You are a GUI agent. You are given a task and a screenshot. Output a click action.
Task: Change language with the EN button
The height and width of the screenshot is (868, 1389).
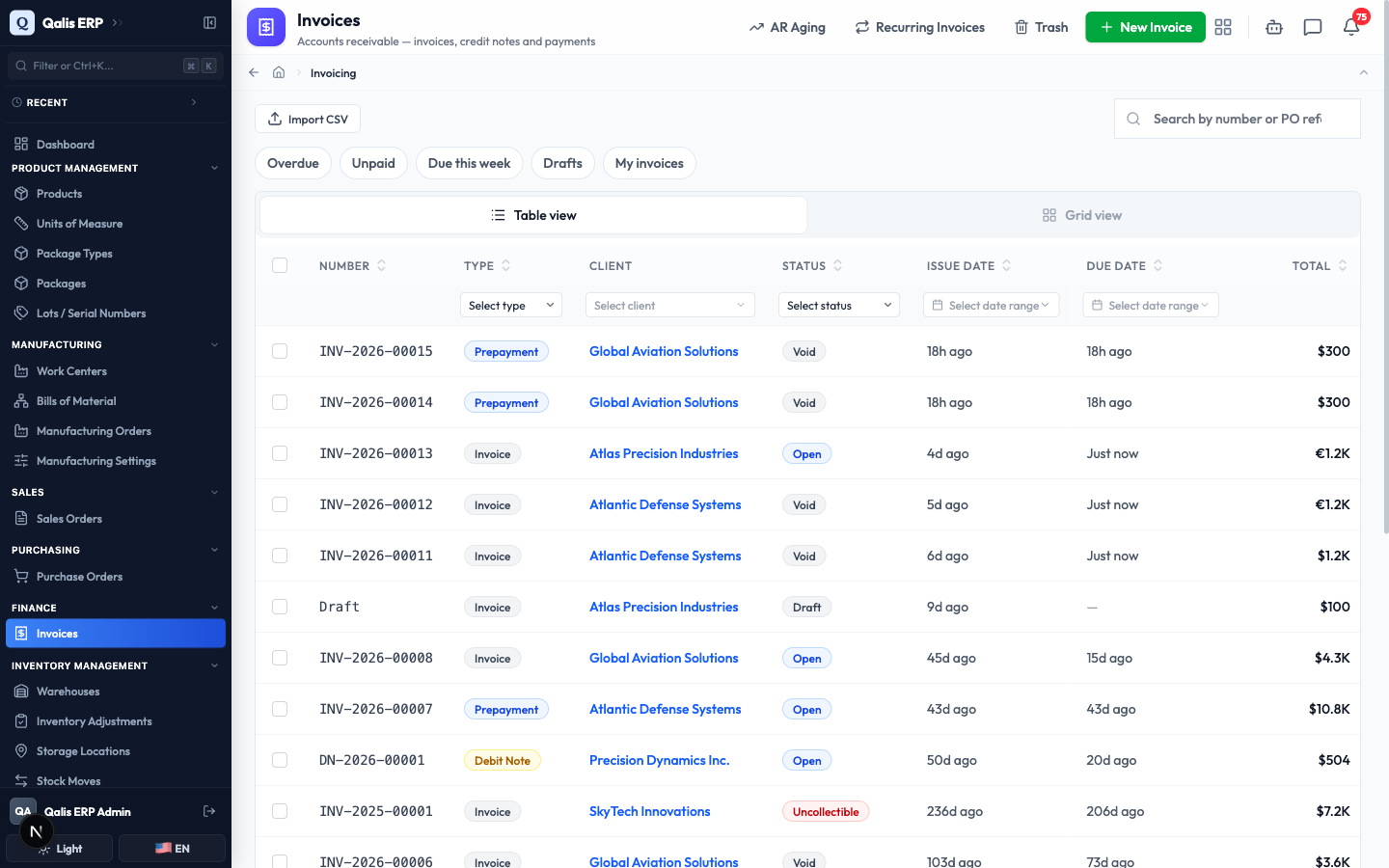tap(172, 849)
